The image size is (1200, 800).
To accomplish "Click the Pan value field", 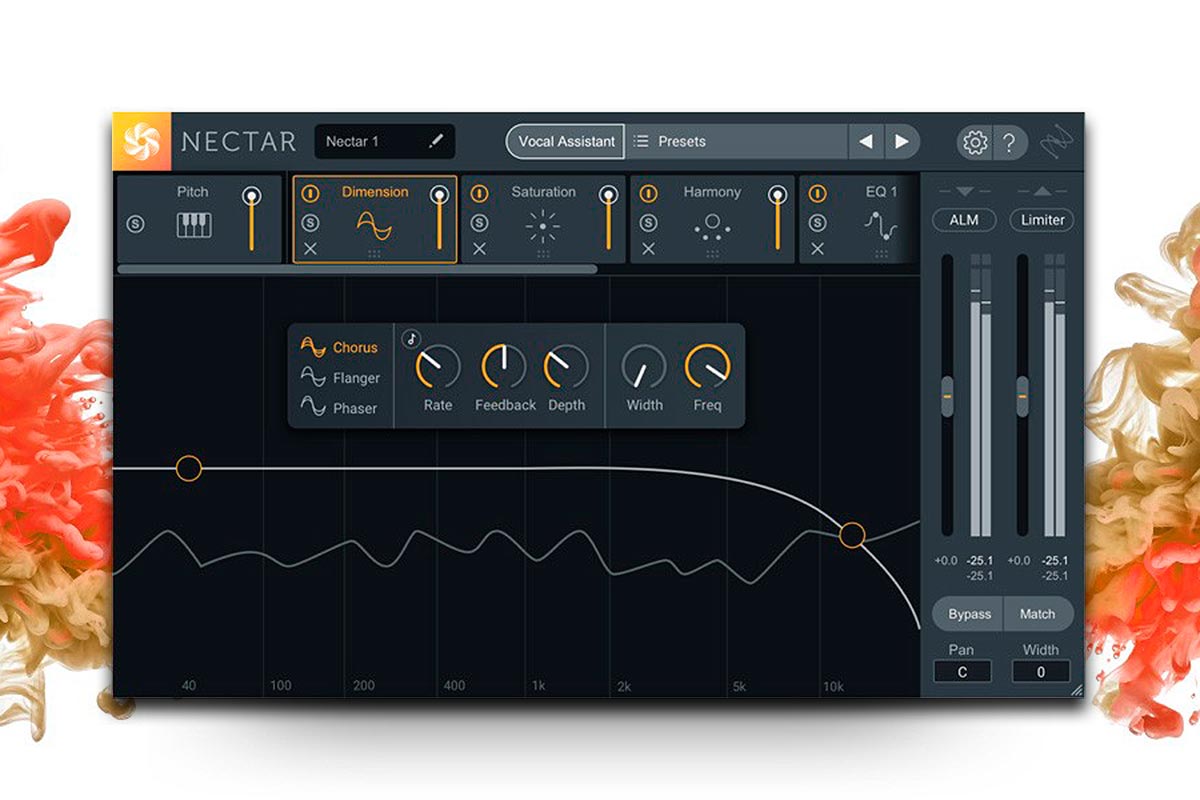I will pyautogui.click(x=962, y=672).
